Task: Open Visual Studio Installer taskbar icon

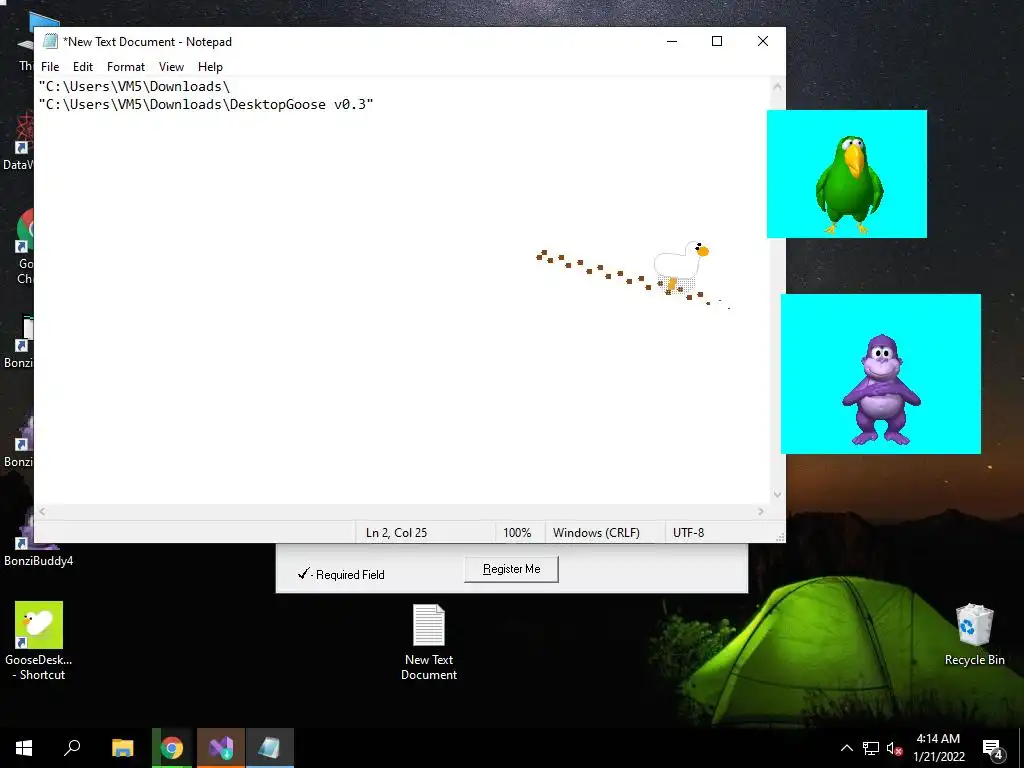Action: [x=221, y=748]
